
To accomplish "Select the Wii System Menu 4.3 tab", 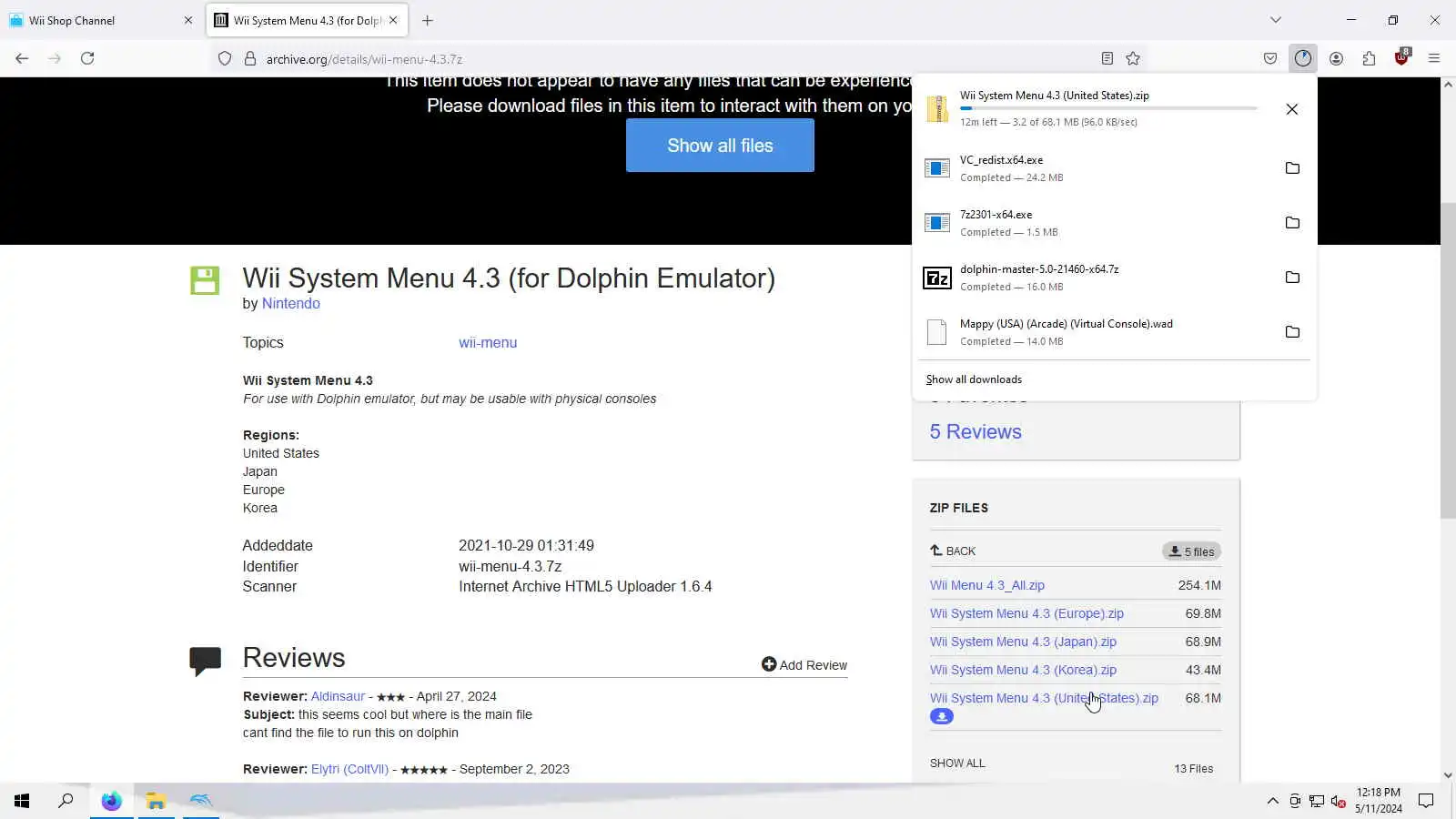I will point(308,20).
